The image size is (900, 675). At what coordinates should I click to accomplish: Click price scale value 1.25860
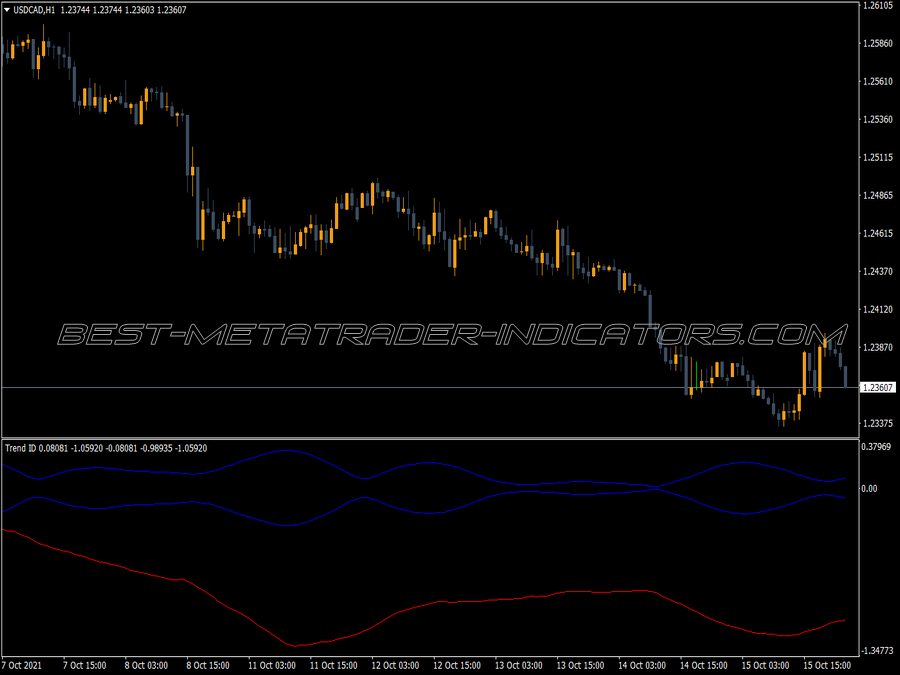tap(878, 43)
